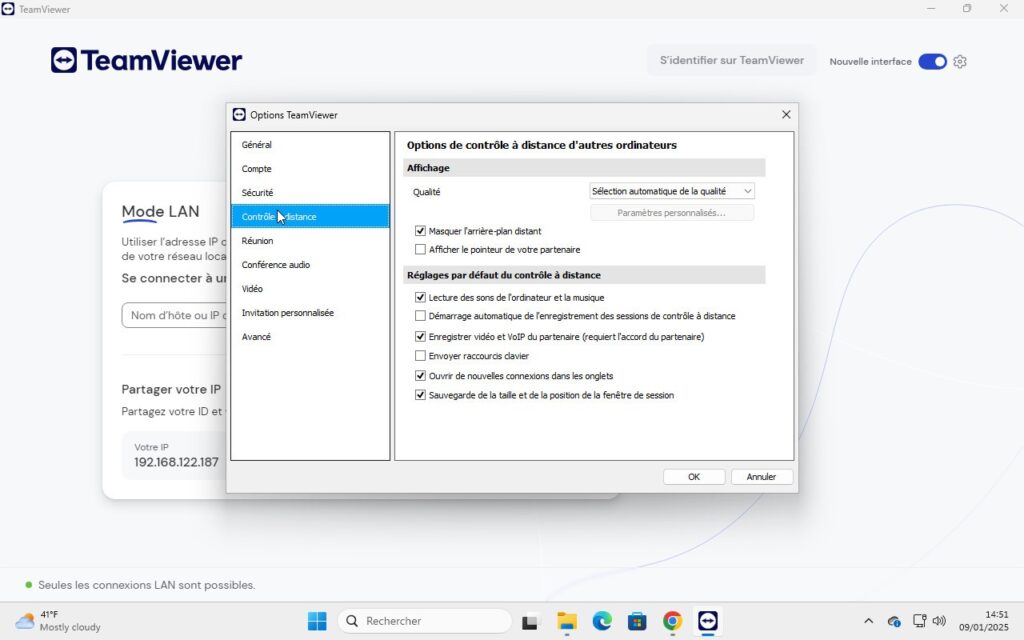Click the cloud sync tray icon
The image size is (1024, 640).
(894, 621)
